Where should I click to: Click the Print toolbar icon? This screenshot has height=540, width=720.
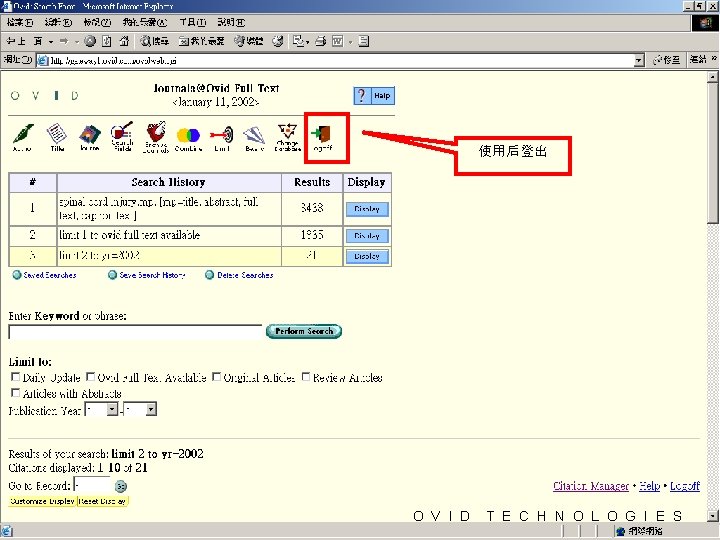[x=321, y=41]
